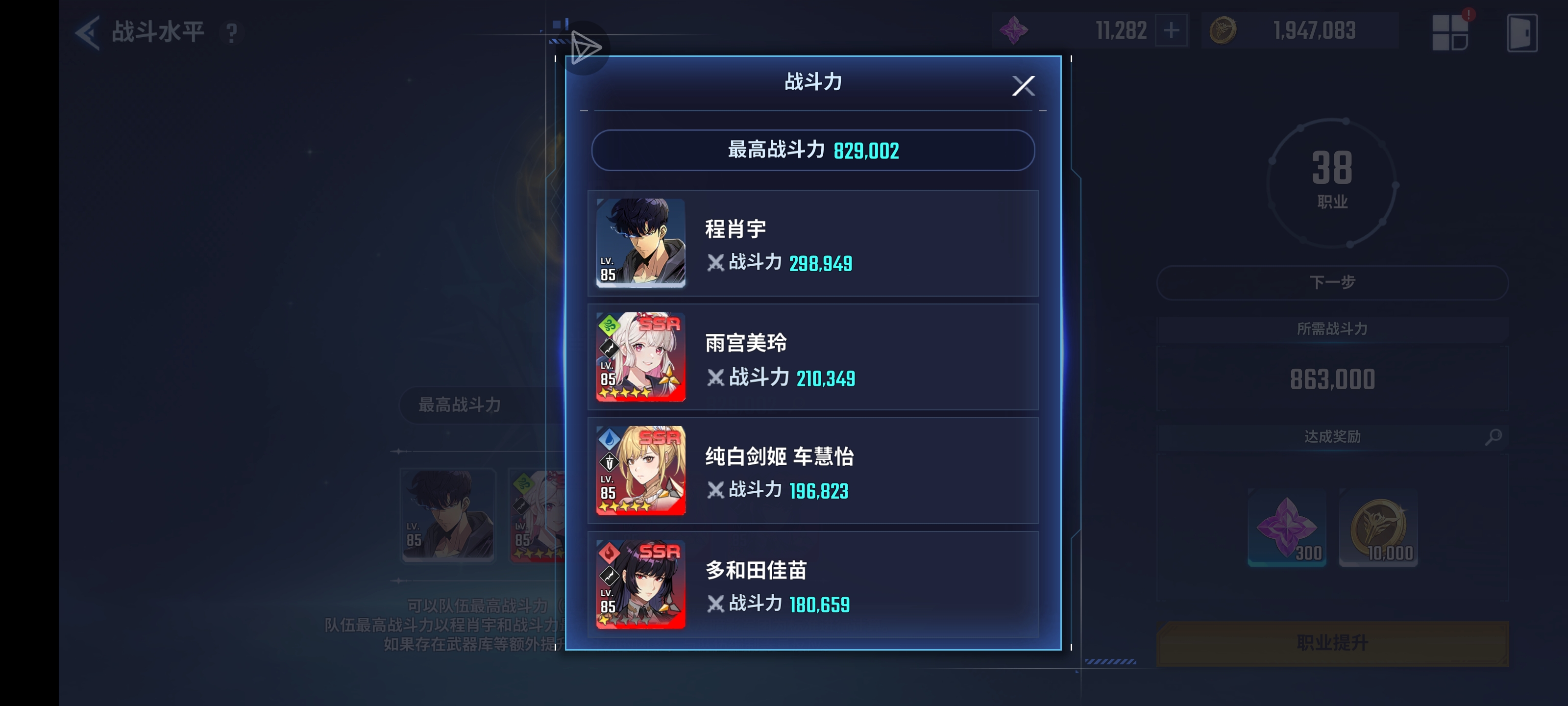1568x706 pixels.
Task: Tap the gold coin currency icon
Action: tap(1223, 30)
